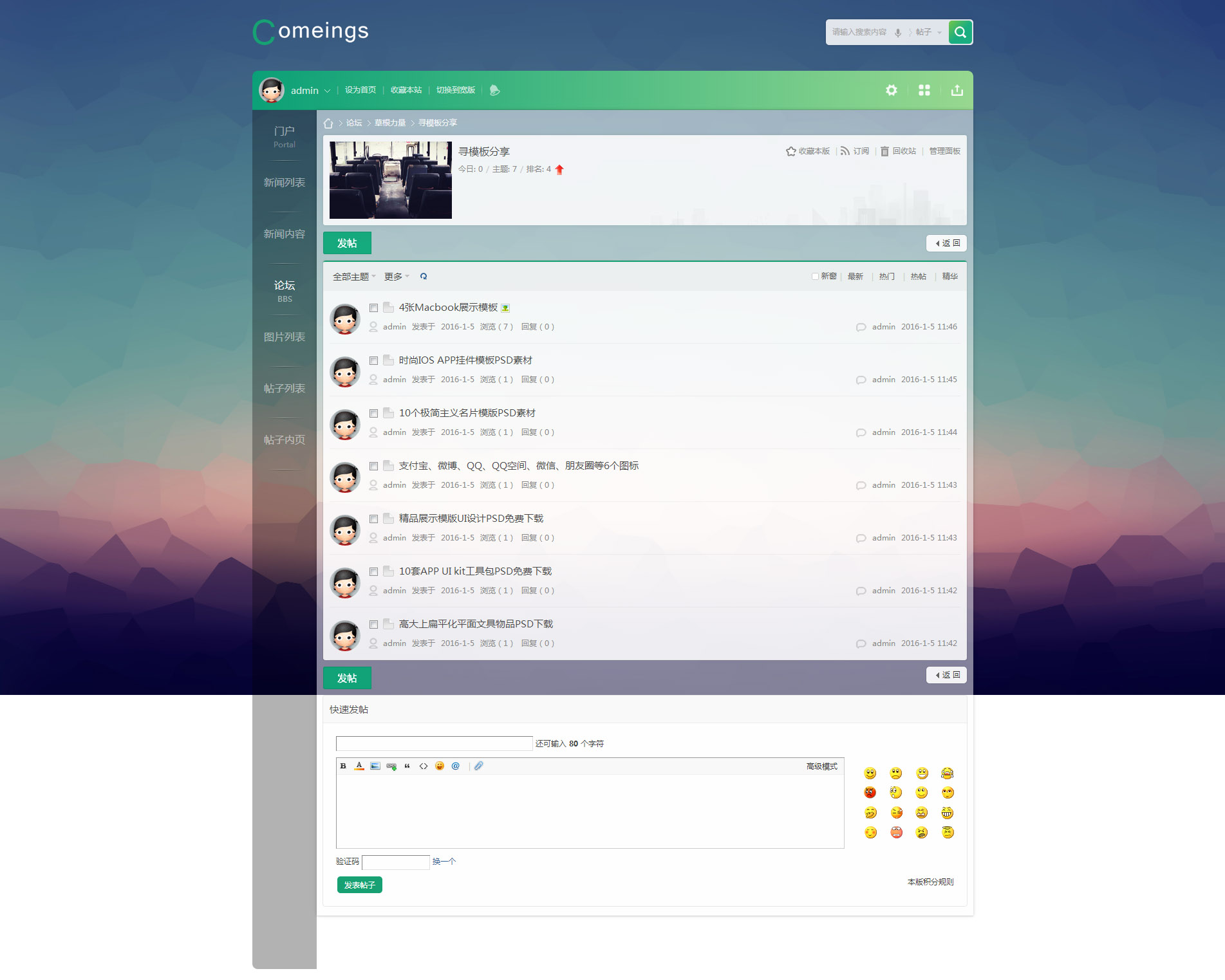The width and height of the screenshot is (1225, 980).
Task: Go to 图片列表 in the sidebar
Action: pos(284,337)
